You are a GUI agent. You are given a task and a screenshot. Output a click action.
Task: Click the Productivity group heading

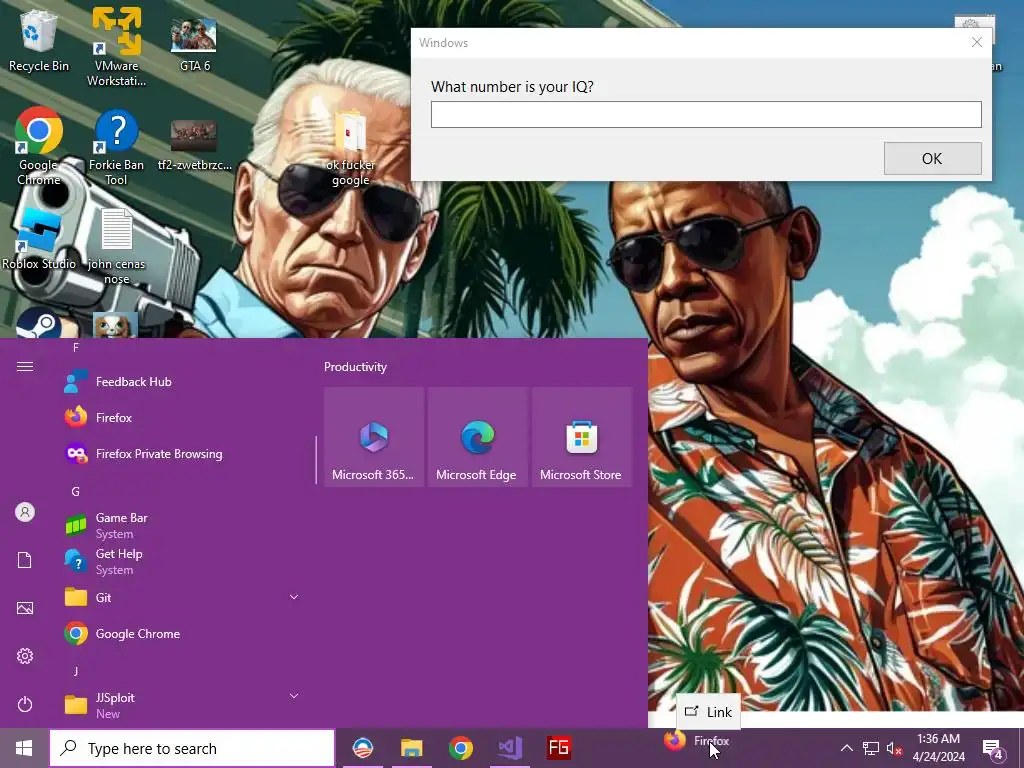coord(355,367)
